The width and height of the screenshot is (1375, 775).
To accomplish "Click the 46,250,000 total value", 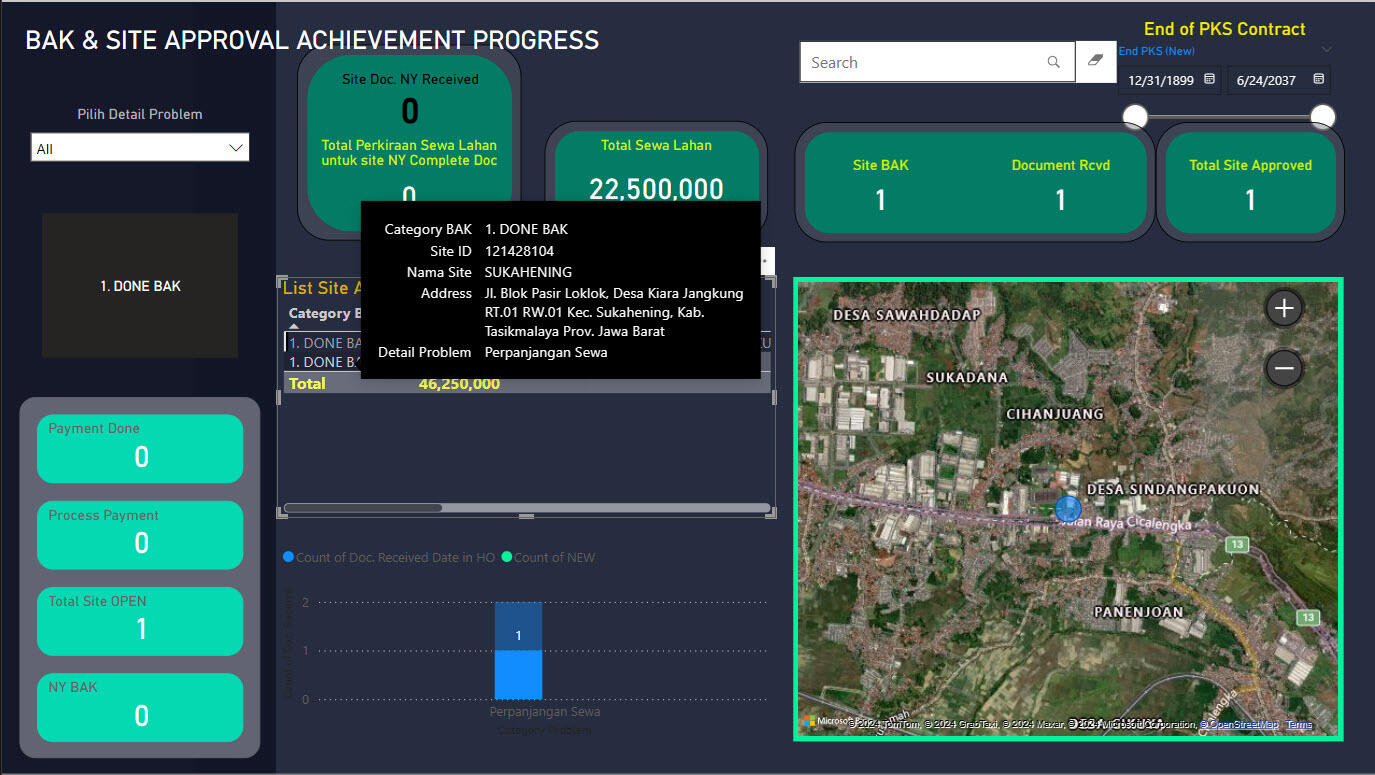I will [459, 383].
